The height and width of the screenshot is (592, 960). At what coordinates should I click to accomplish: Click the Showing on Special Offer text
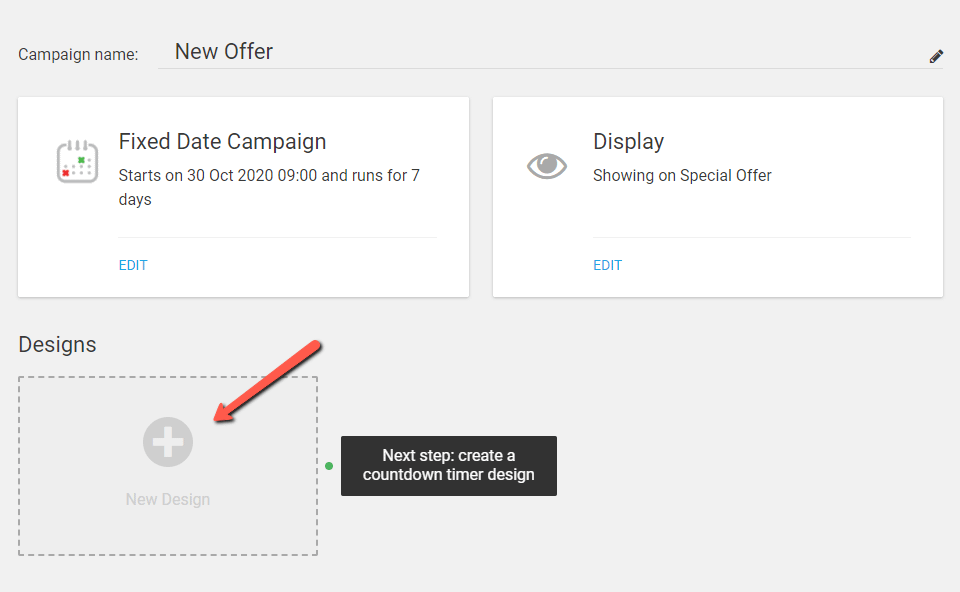pyautogui.click(x=682, y=176)
